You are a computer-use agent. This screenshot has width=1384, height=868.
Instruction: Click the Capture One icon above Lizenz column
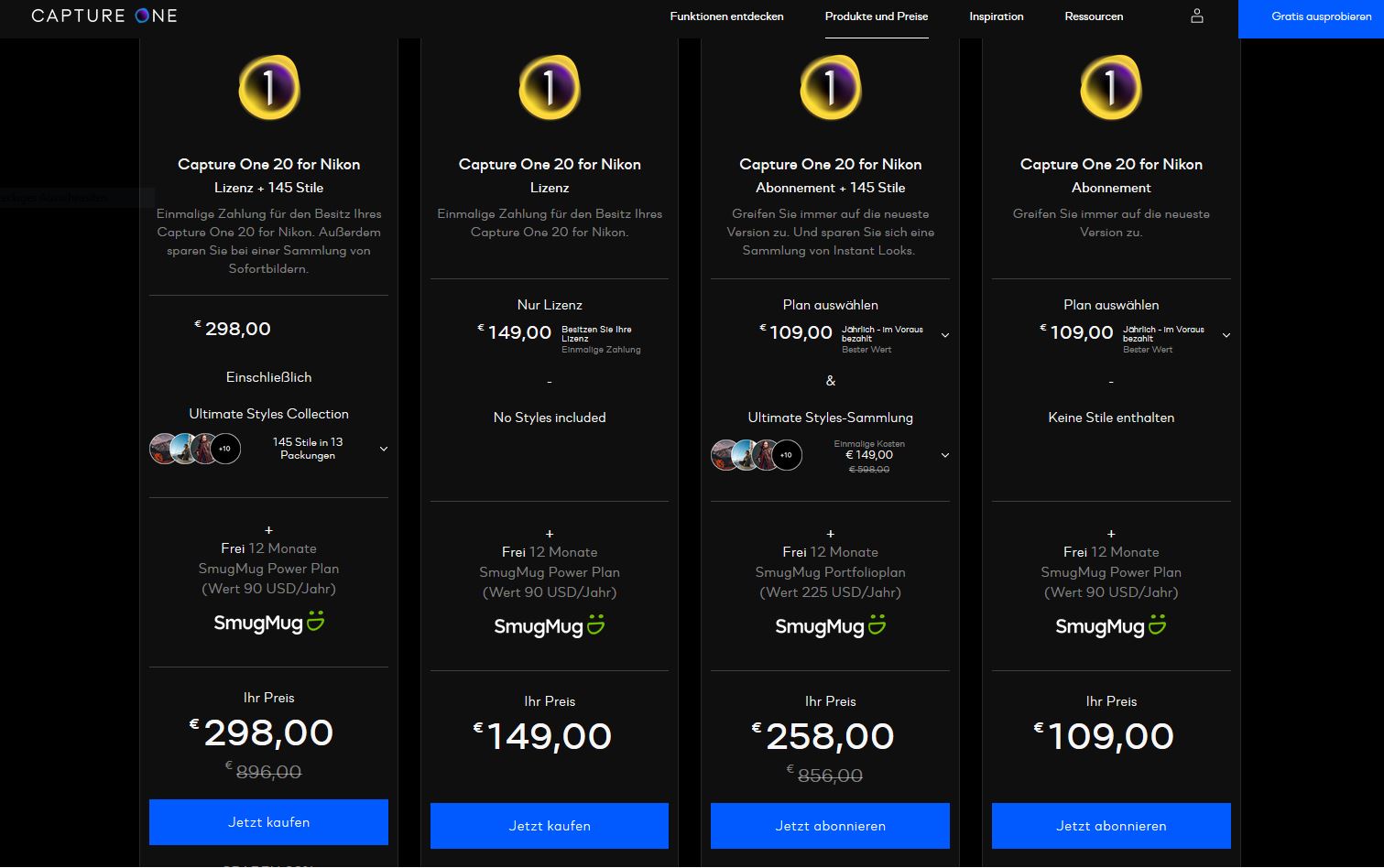550,88
